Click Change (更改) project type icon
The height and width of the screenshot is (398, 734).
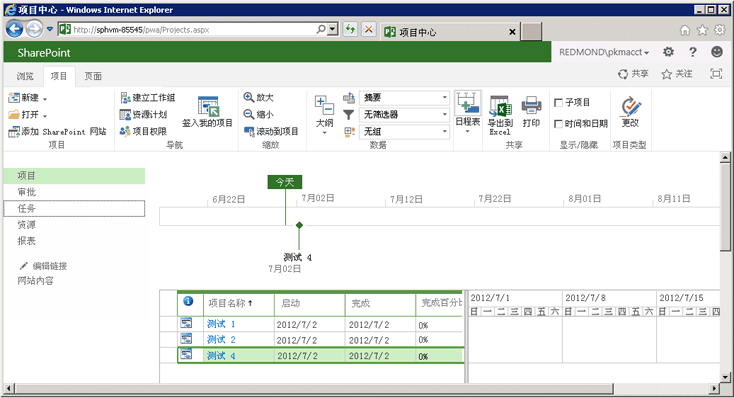click(630, 106)
